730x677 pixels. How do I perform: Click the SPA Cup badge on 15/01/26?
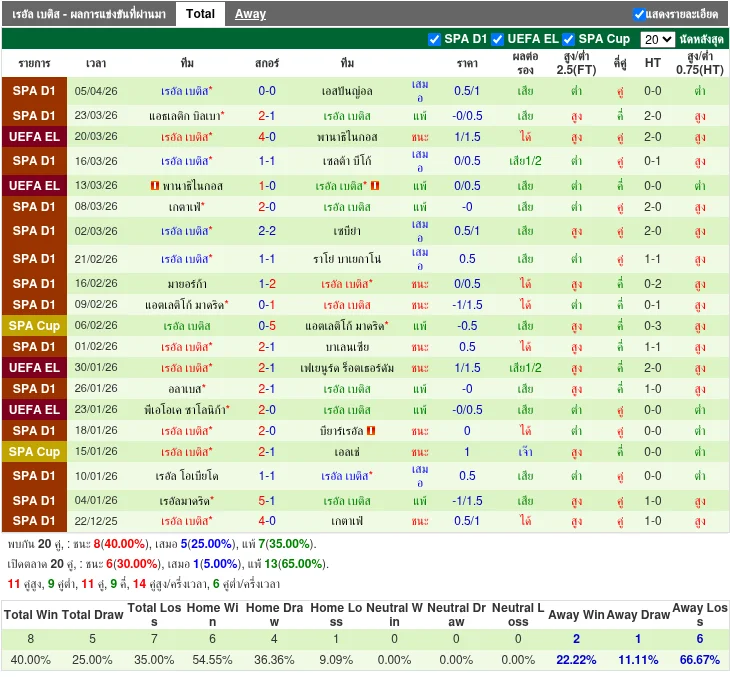click(x=34, y=452)
